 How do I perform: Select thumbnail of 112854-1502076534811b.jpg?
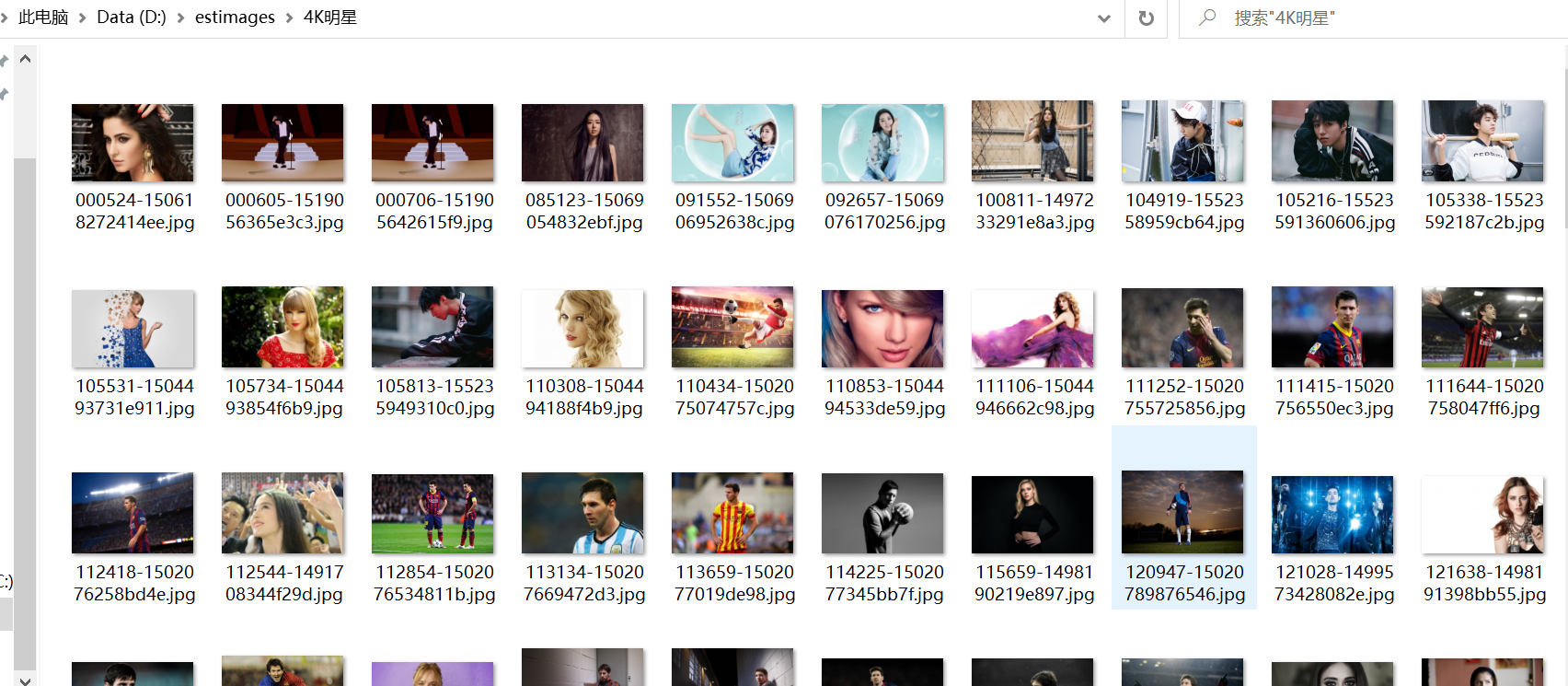pos(432,514)
